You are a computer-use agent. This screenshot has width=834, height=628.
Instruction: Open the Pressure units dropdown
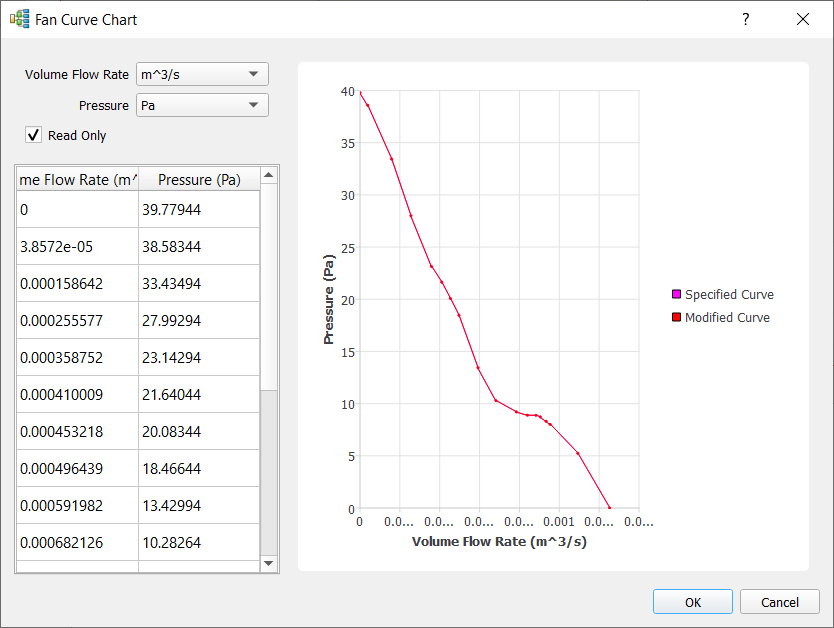click(x=202, y=105)
